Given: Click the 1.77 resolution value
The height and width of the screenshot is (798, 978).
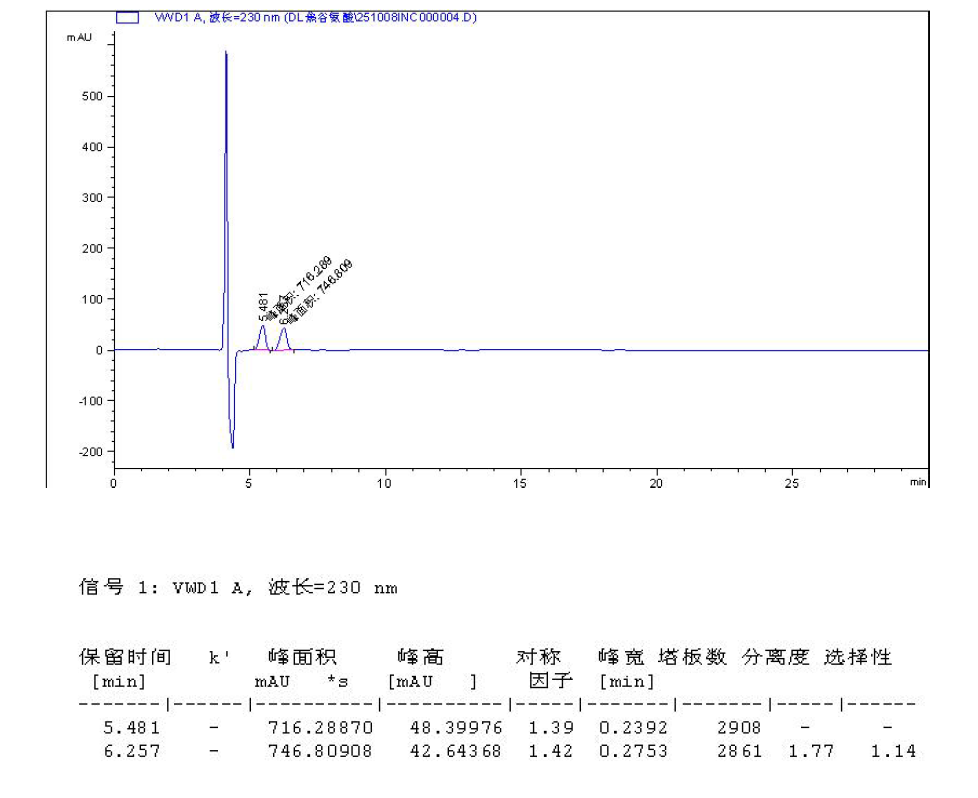Looking at the screenshot, I should click(810, 750).
